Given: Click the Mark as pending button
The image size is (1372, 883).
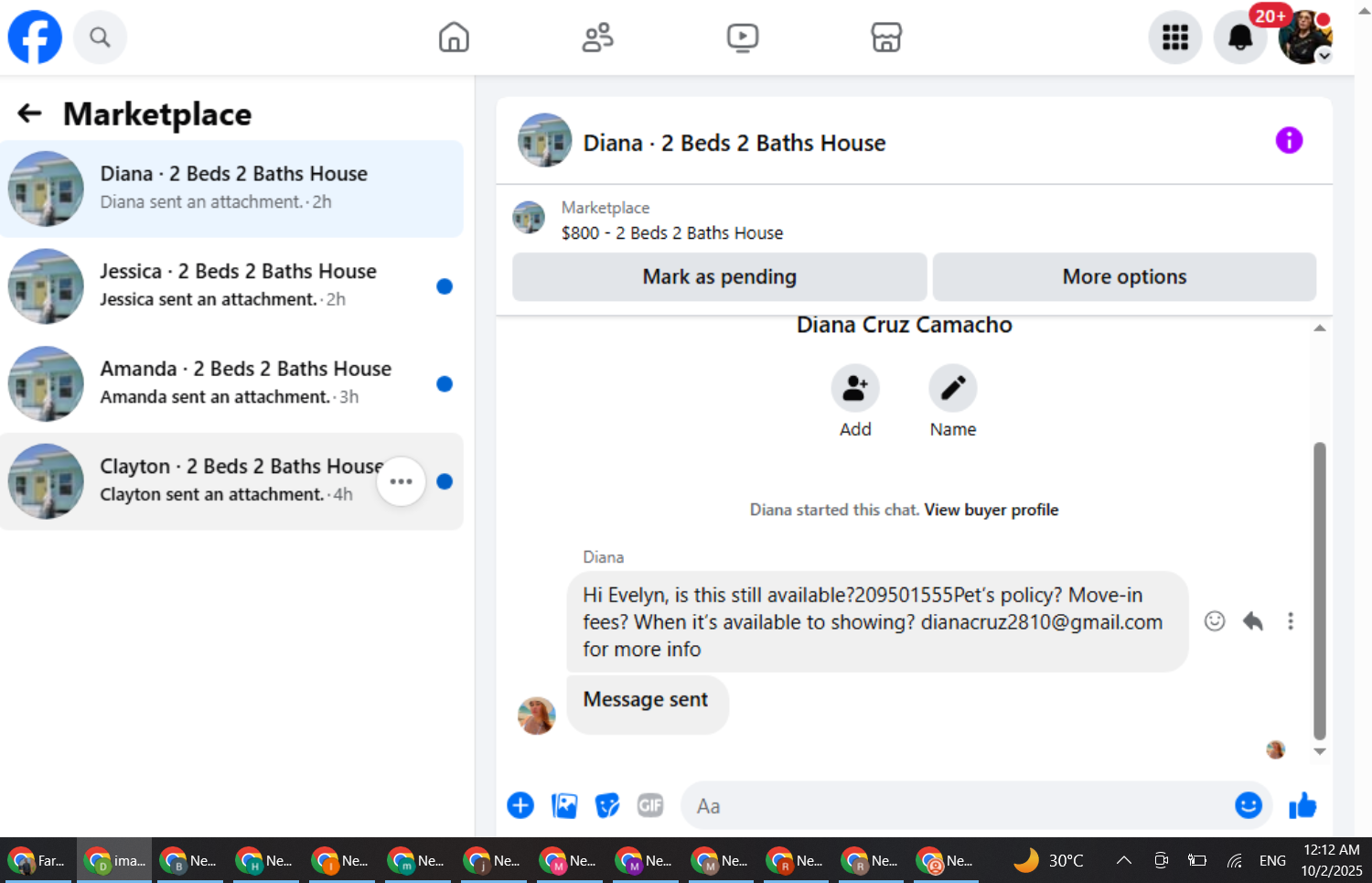Looking at the screenshot, I should (720, 276).
